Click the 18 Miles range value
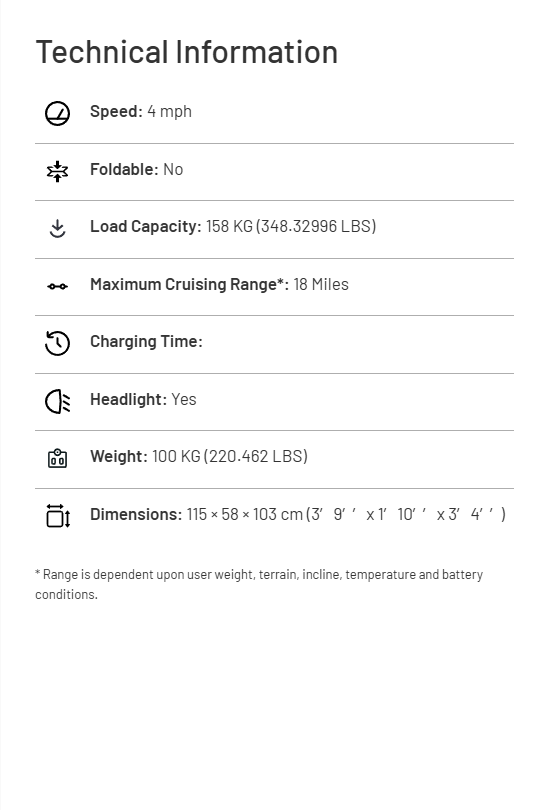The image size is (545, 810). pyautogui.click(x=321, y=285)
